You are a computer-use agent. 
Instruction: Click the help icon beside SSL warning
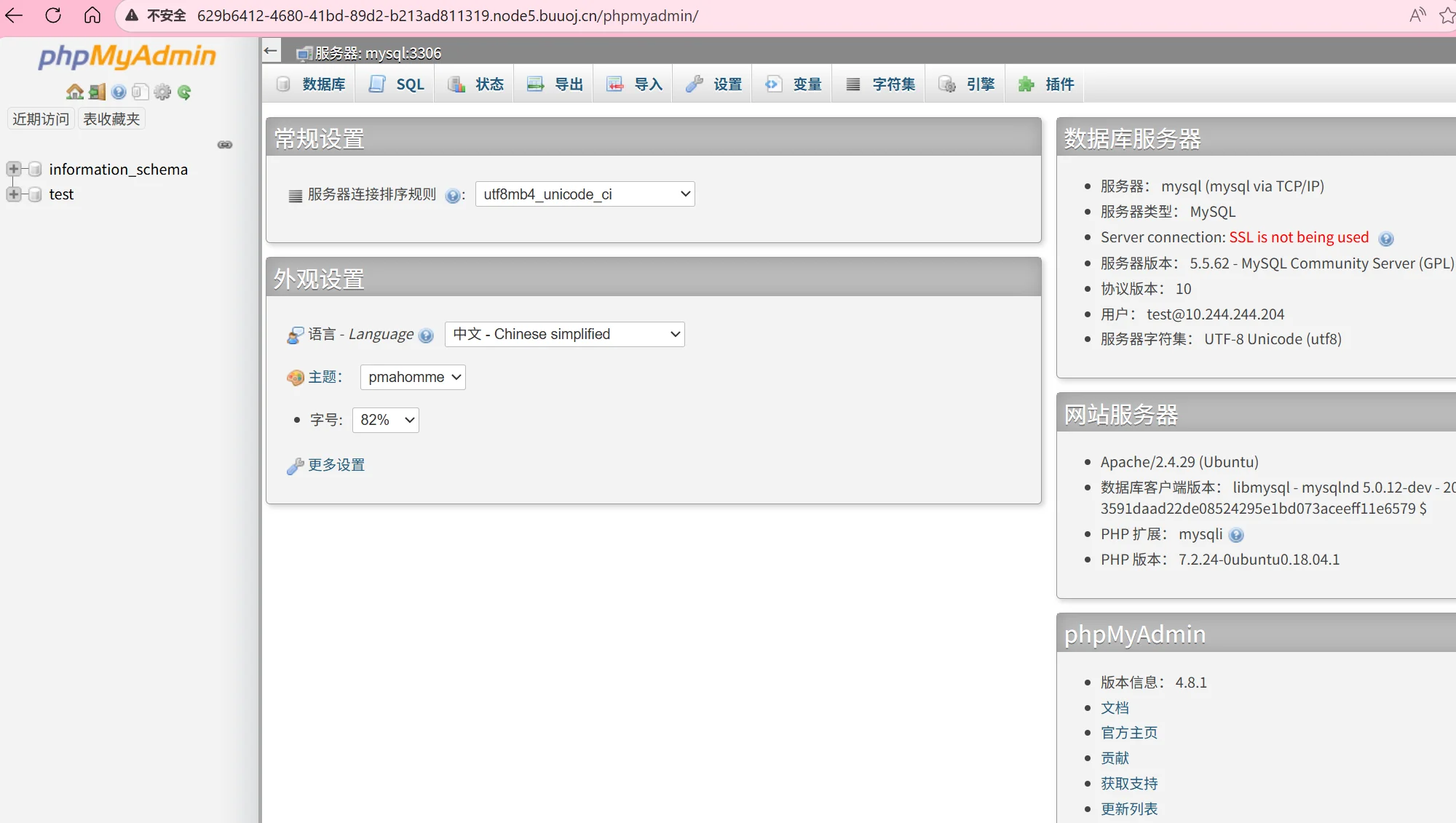click(x=1386, y=239)
